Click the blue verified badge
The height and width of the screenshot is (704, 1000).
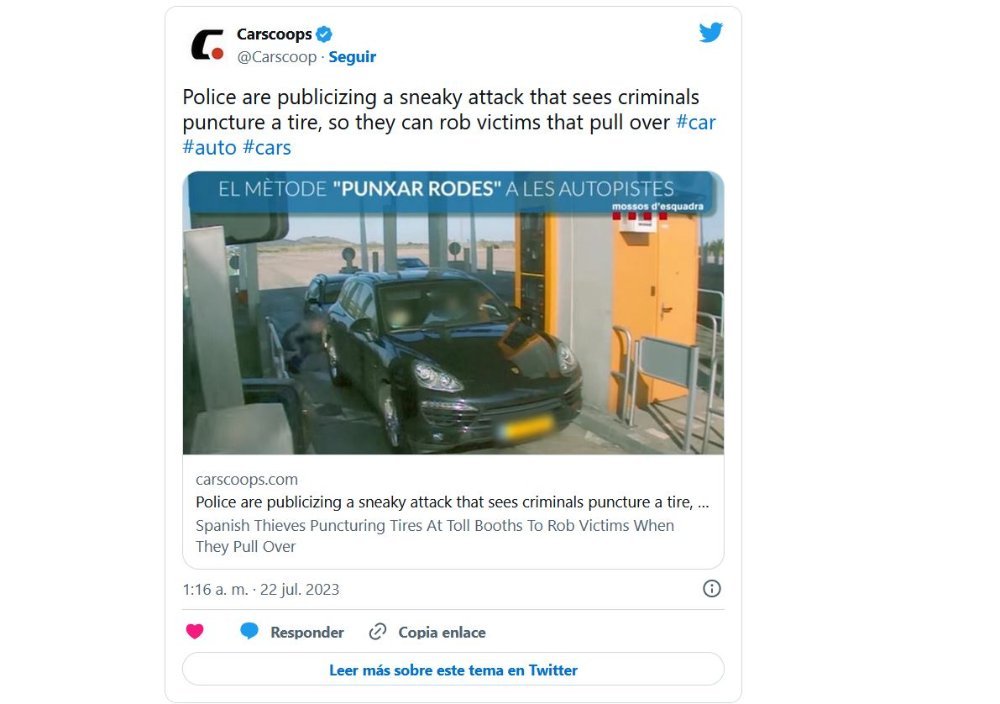(x=324, y=34)
